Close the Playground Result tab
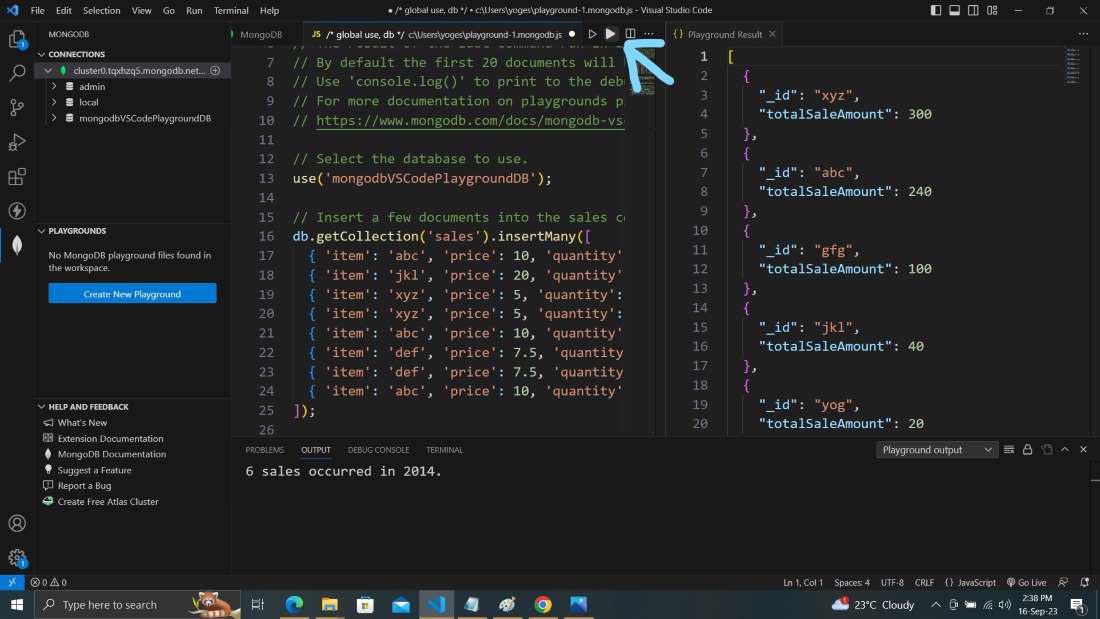This screenshot has height=619, width=1100. (772, 34)
